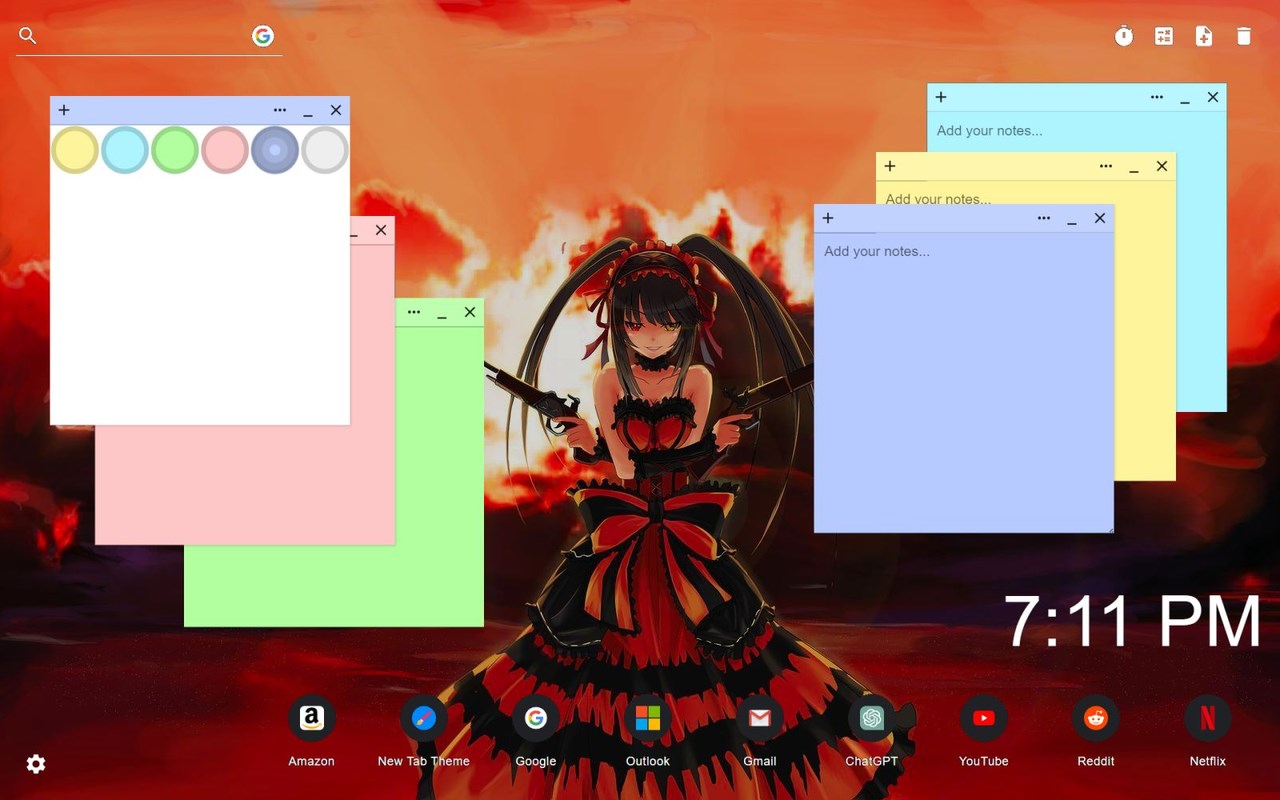Image resolution: width=1280 pixels, height=800 pixels.
Task: Open the three-dot menu on the cyan note
Action: point(1157,97)
